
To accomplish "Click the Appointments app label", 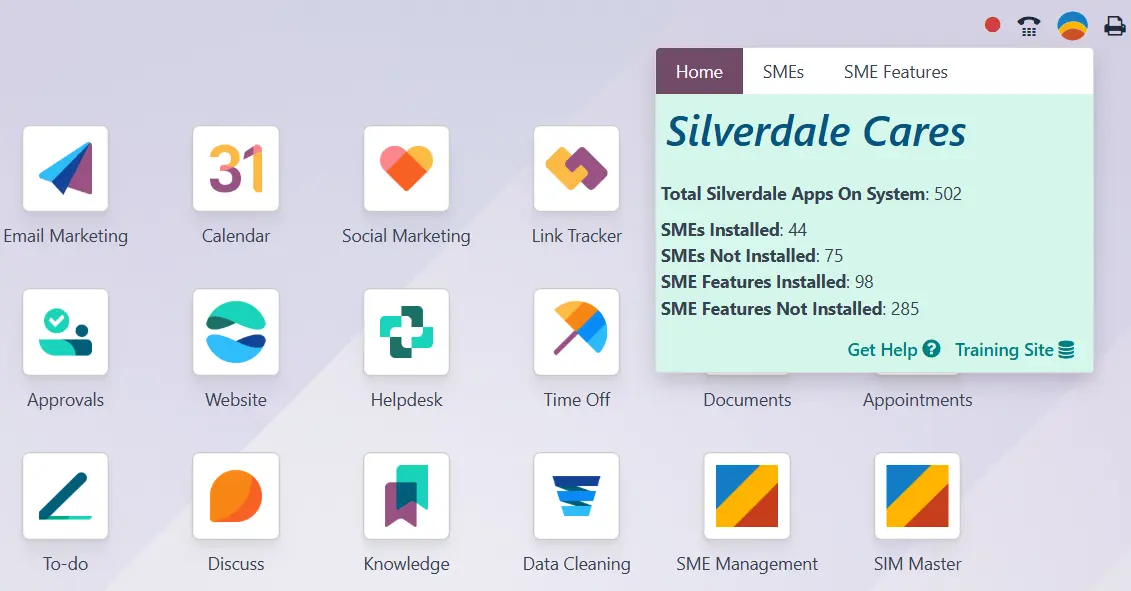I will tap(917, 400).
